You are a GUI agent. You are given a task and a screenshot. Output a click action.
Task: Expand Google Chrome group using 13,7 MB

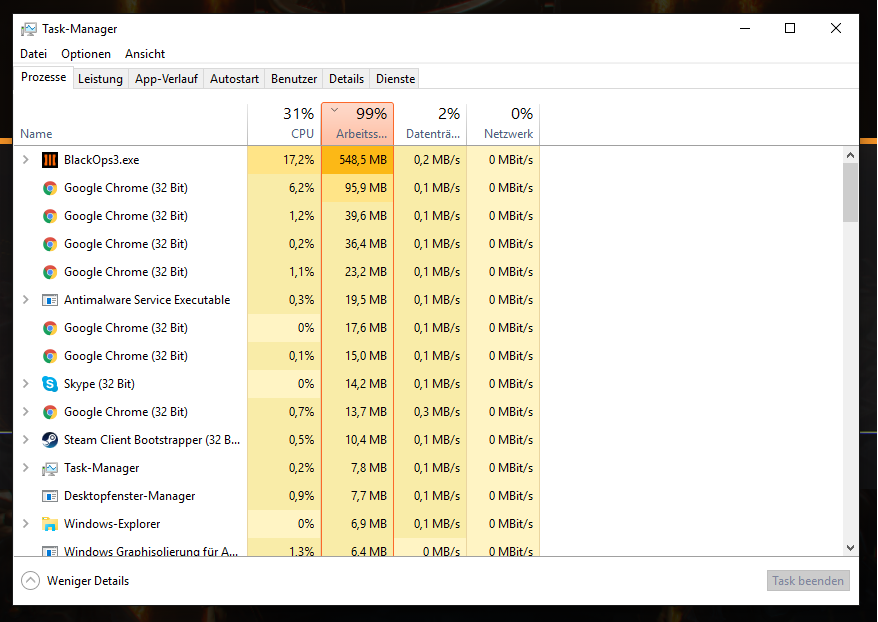(25, 411)
